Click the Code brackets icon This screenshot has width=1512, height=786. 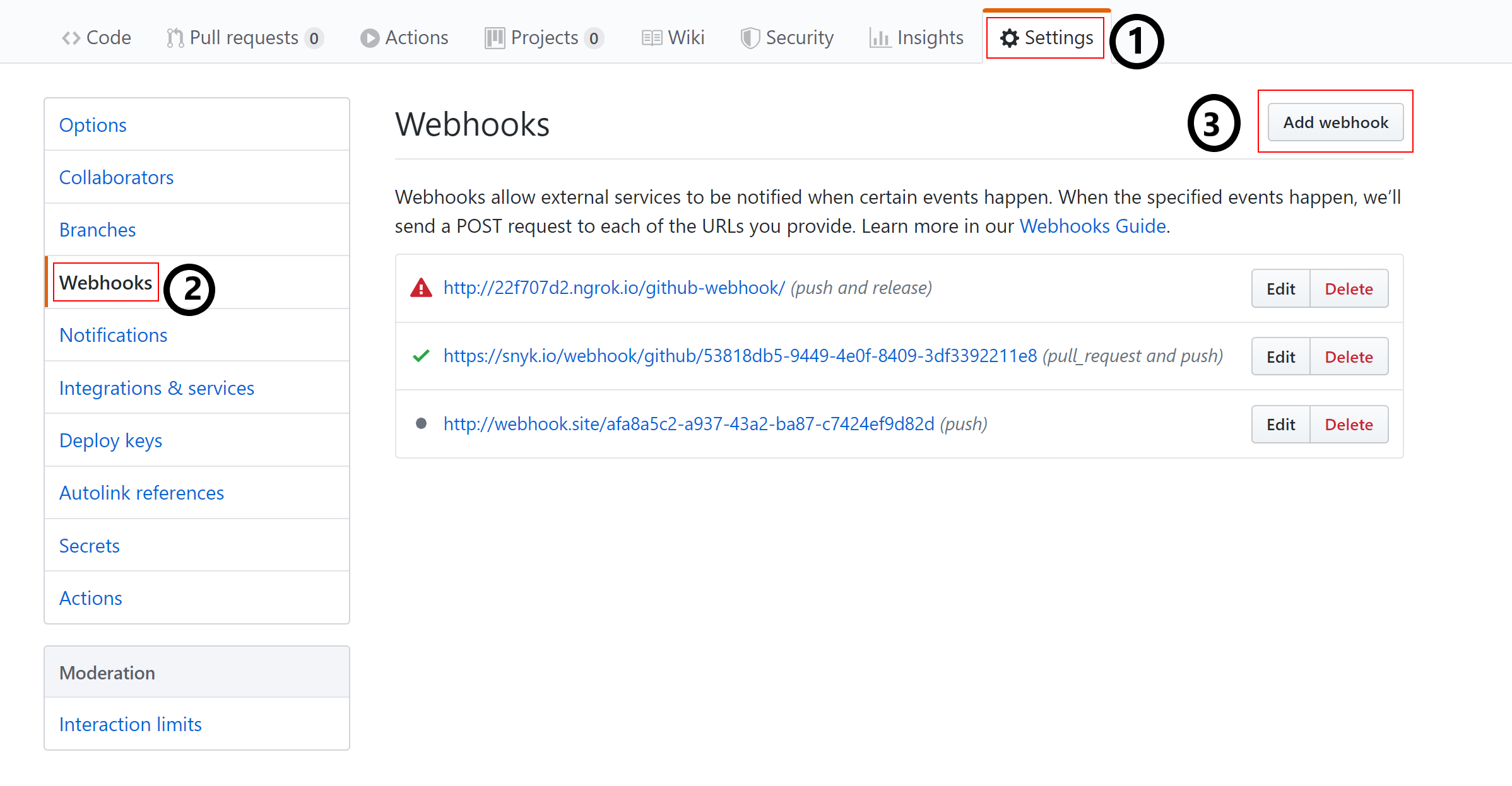click(x=71, y=38)
